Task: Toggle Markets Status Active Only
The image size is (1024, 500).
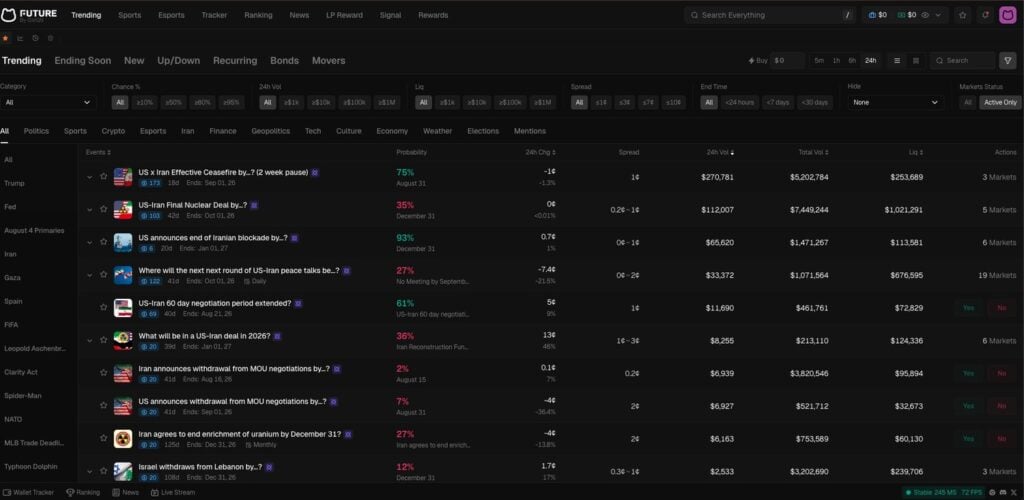Action: click(1000, 102)
